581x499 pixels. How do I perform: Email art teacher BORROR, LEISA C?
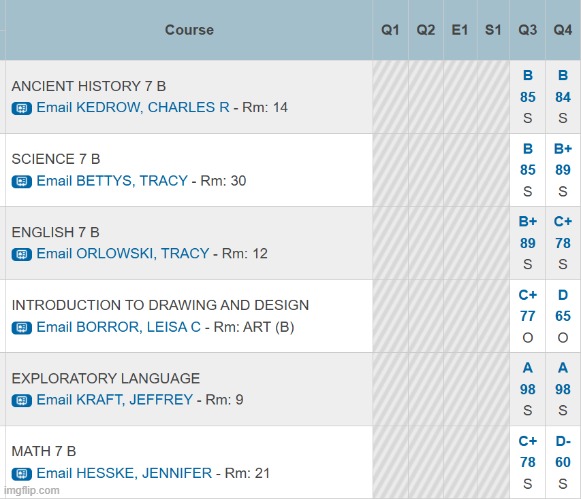[x=119, y=327]
